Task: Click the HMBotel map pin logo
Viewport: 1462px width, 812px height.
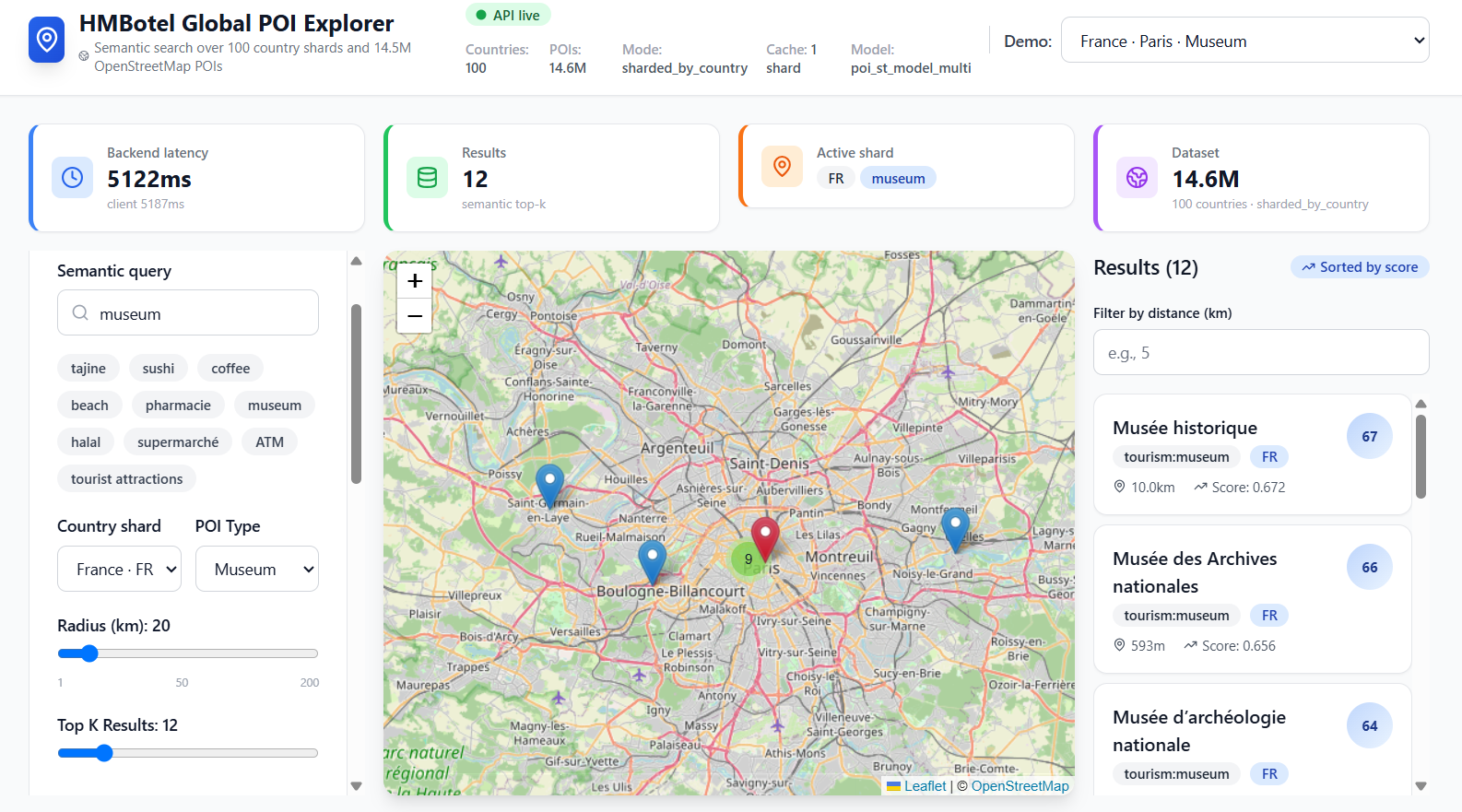Action: click(46, 40)
